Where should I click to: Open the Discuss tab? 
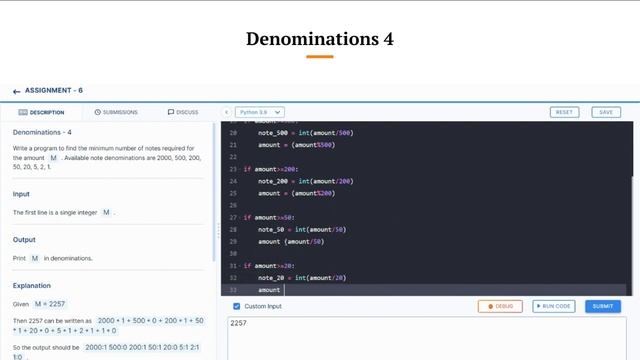click(x=183, y=112)
